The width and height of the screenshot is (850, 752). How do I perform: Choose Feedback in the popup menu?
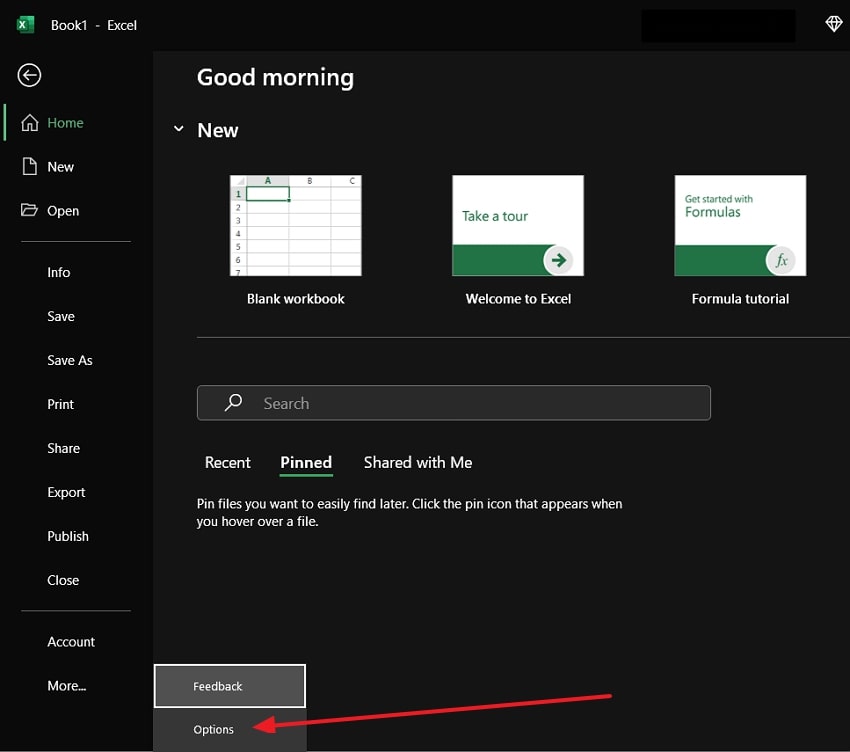218,686
